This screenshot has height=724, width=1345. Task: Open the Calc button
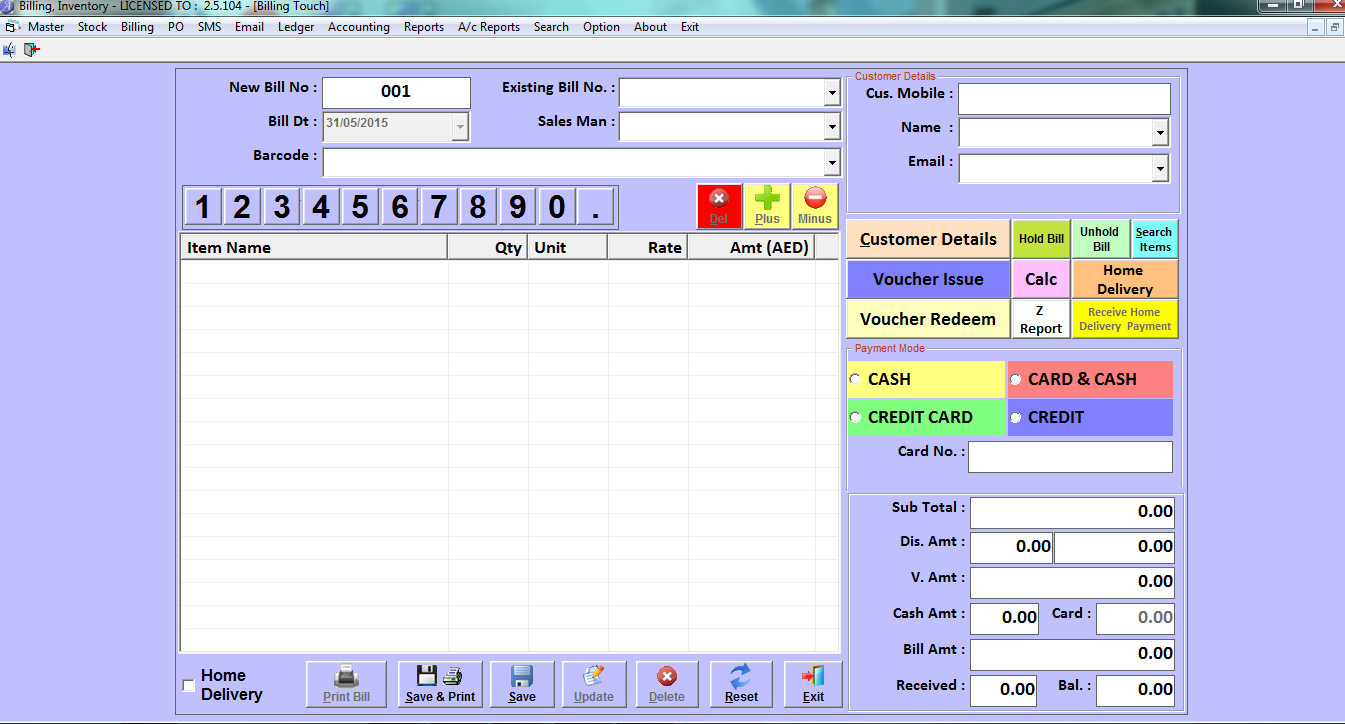(1041, 279)
